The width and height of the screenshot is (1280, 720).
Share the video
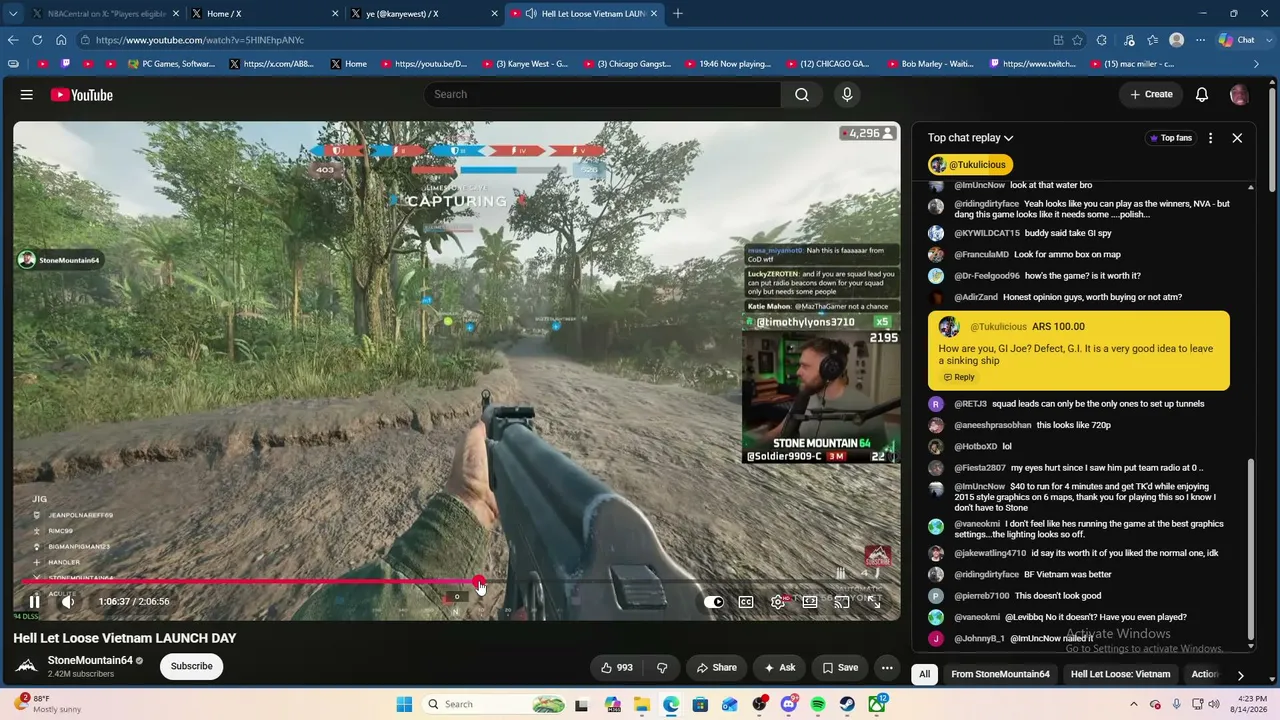[x=716, y=667]
